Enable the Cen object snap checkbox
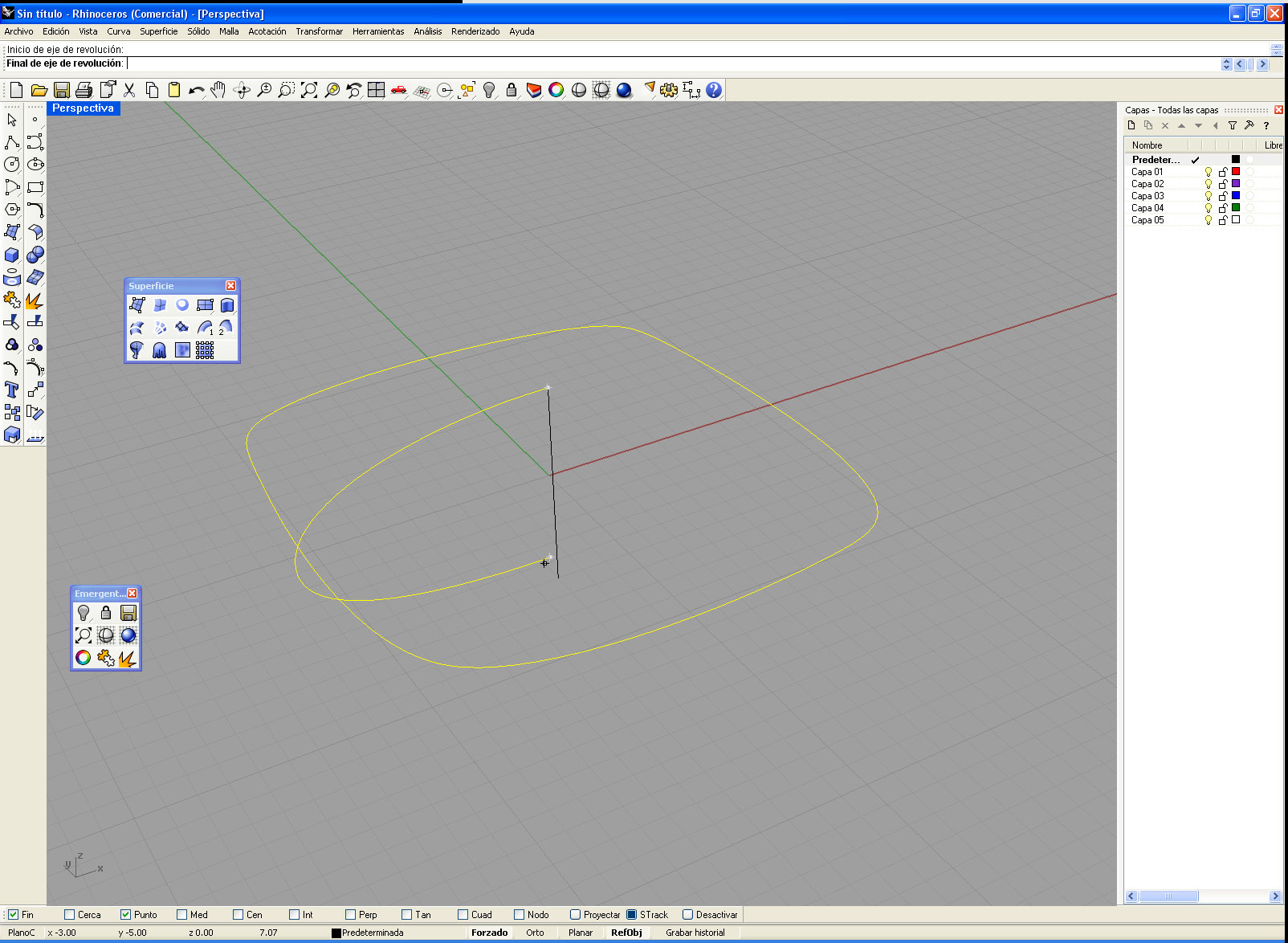 tap(238, 914)
